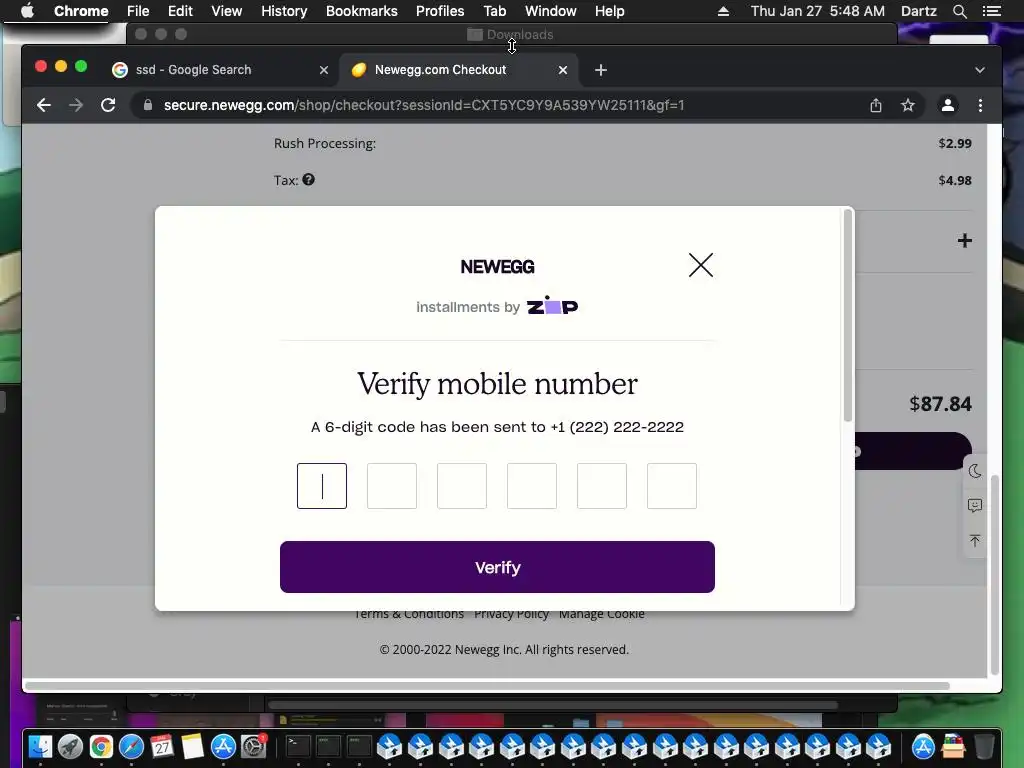Switch to the ssd - Google Search tab
Viewport: 1024px width, 768px height.
click(x=193, y=70)
